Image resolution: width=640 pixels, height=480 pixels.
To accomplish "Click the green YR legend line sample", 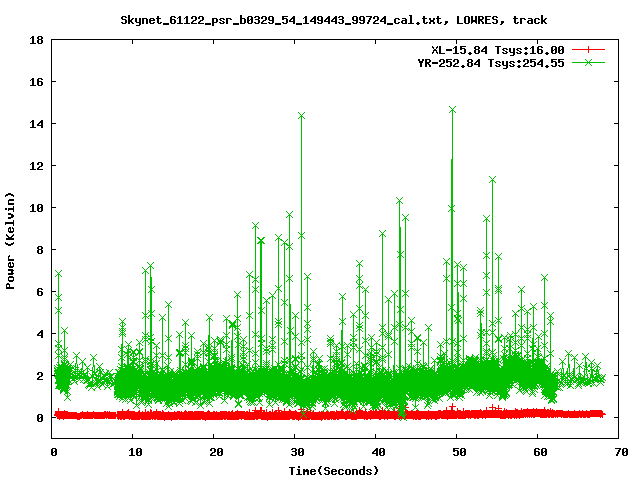I will click(589, 62).
